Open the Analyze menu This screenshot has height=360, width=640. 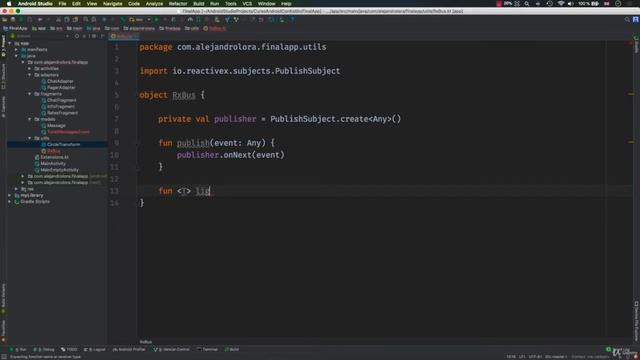154,4
